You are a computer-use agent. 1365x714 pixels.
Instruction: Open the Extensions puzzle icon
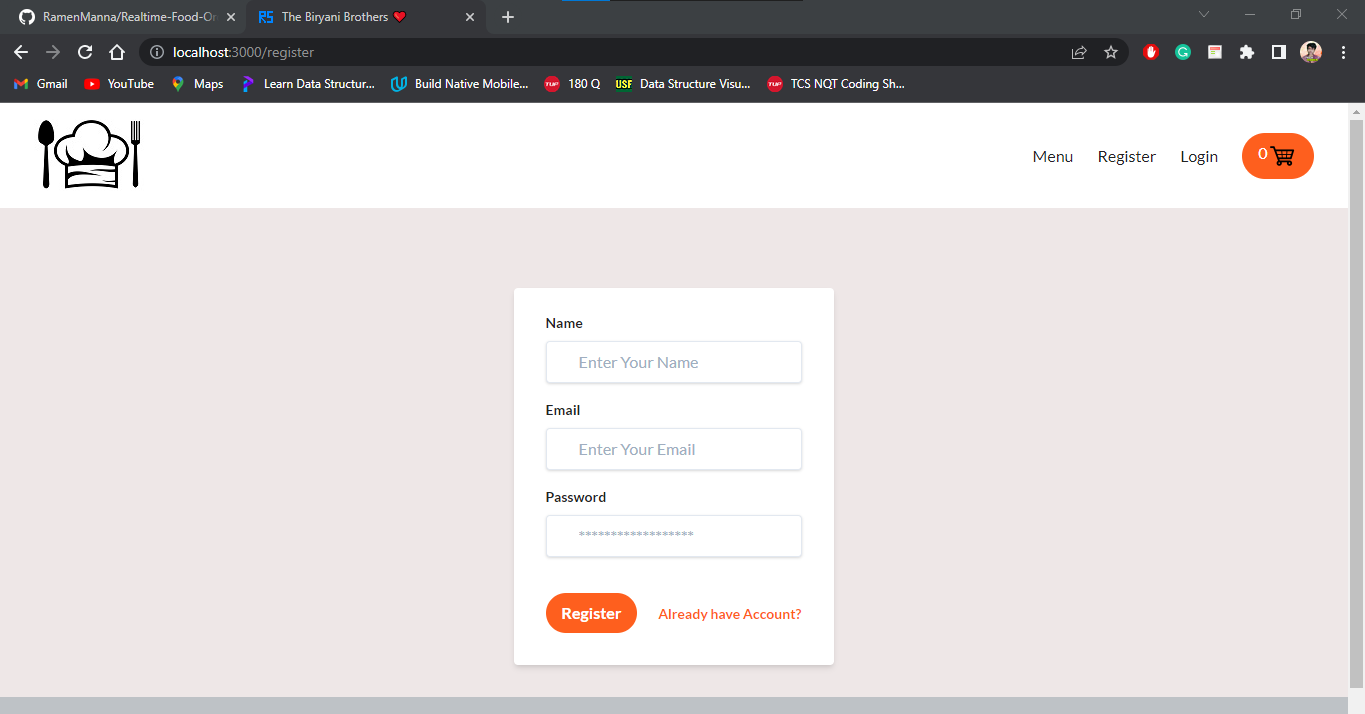(1247, 52)
